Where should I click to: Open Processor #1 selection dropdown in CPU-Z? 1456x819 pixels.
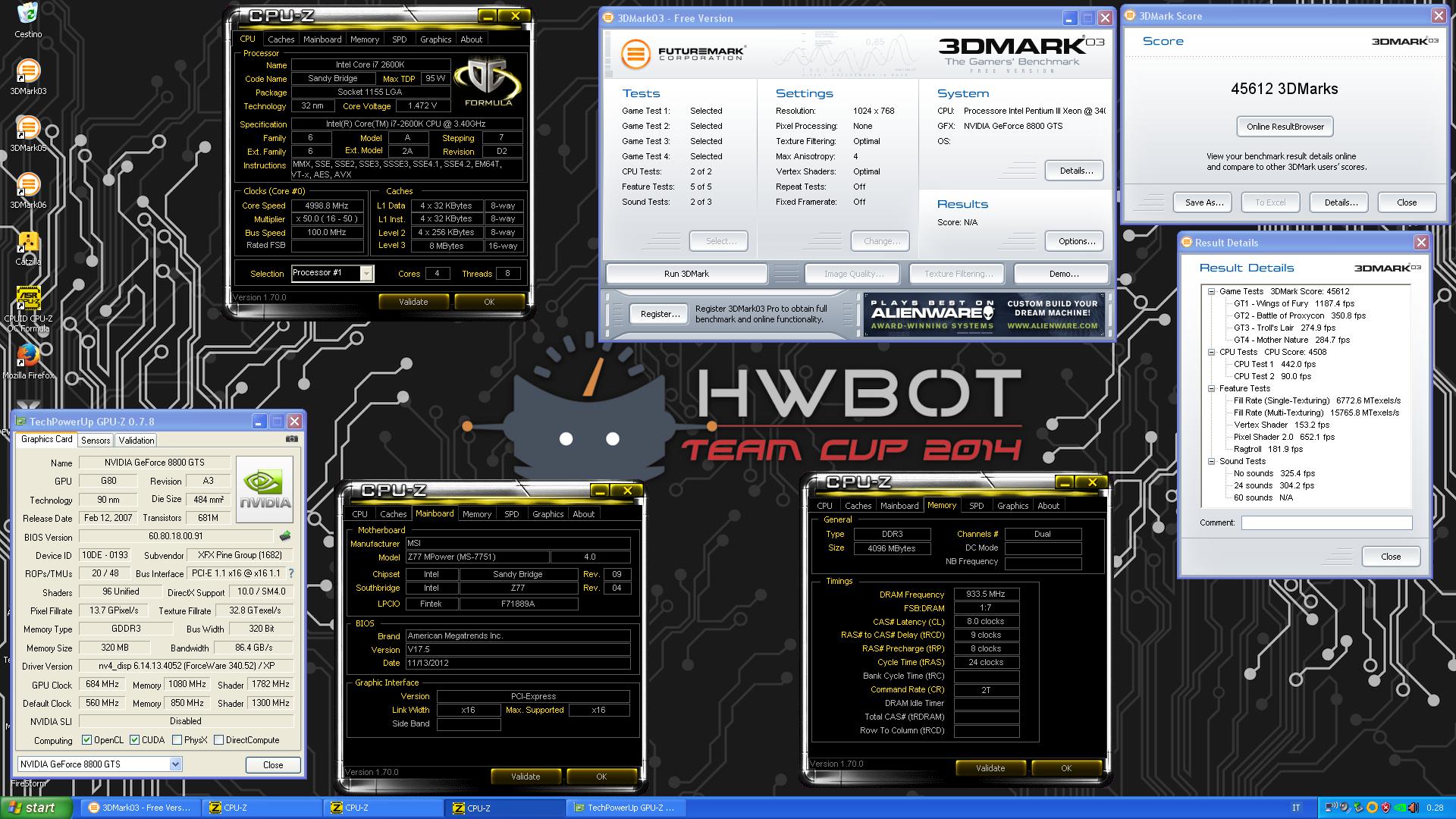[366, 273]
